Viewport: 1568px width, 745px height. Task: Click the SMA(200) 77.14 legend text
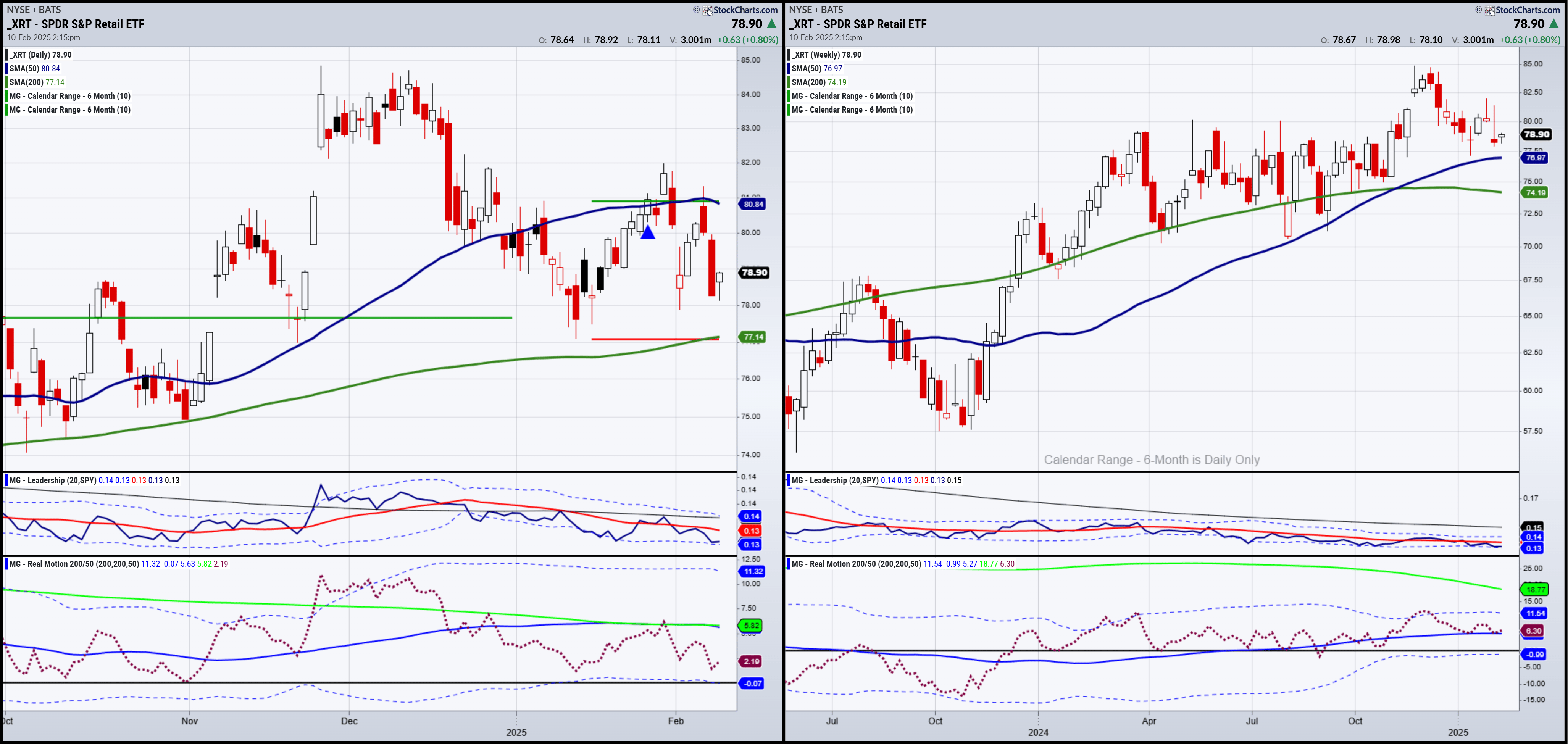tap(37, 82)
